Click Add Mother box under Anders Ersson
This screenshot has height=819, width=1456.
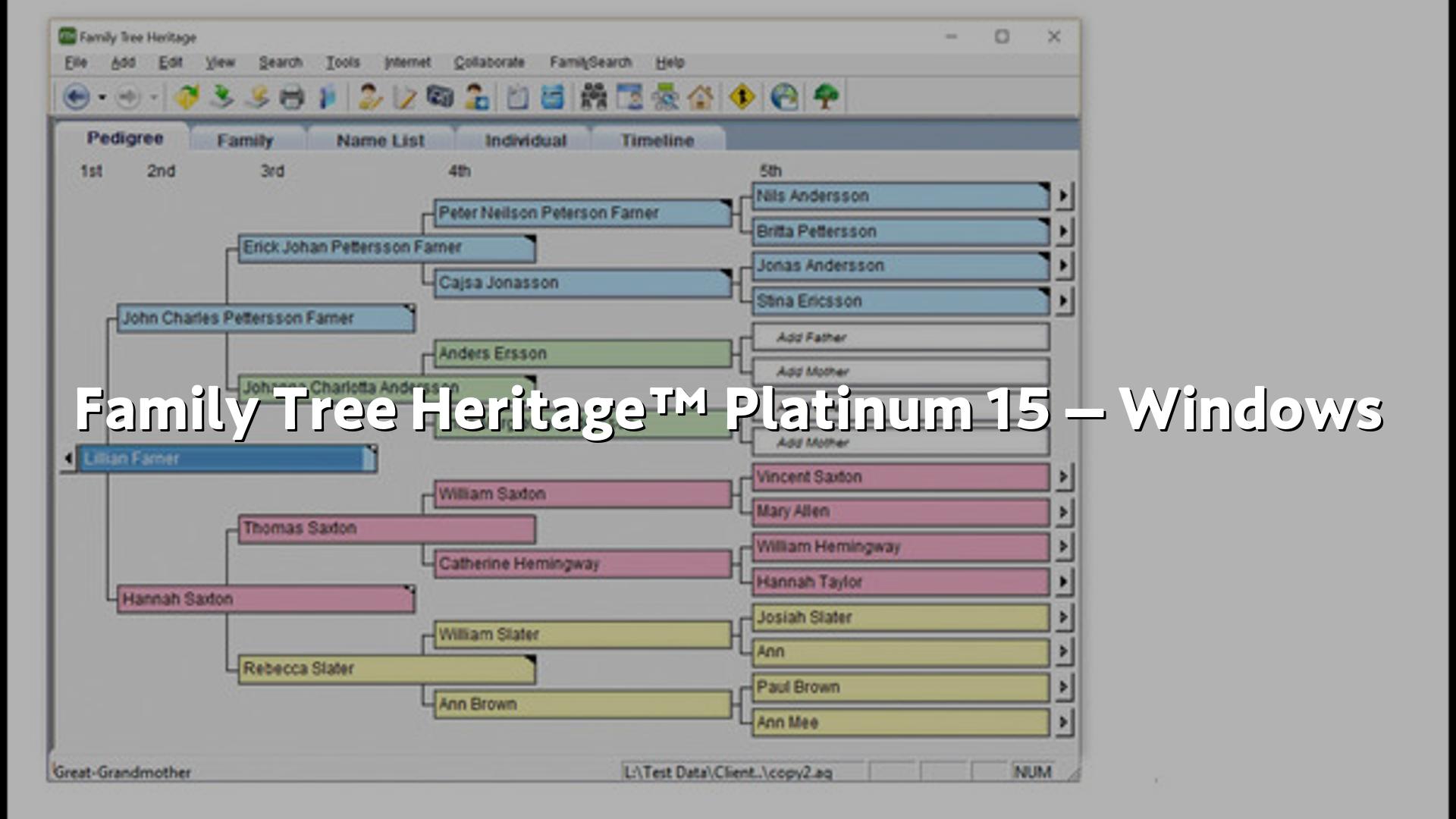(x=901, y=372)
